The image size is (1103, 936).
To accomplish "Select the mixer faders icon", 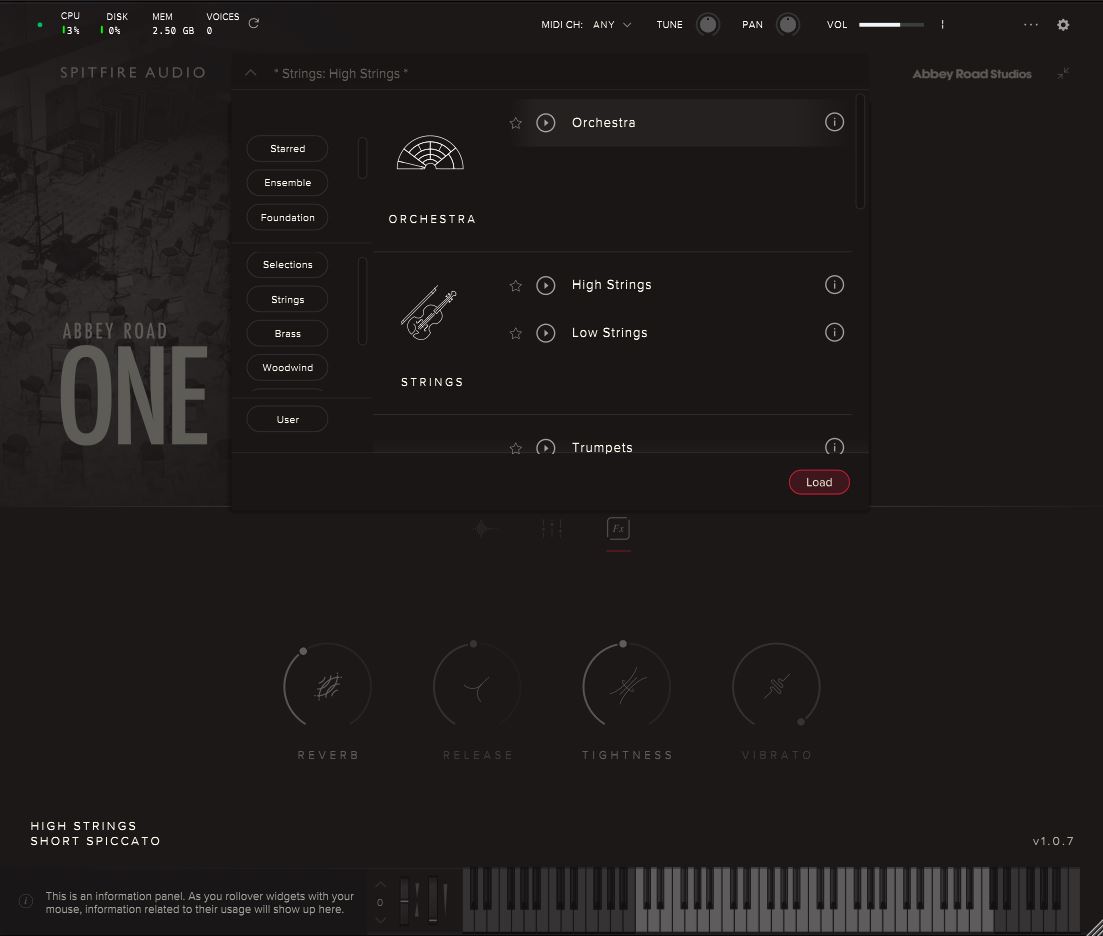I will [551, 529].
